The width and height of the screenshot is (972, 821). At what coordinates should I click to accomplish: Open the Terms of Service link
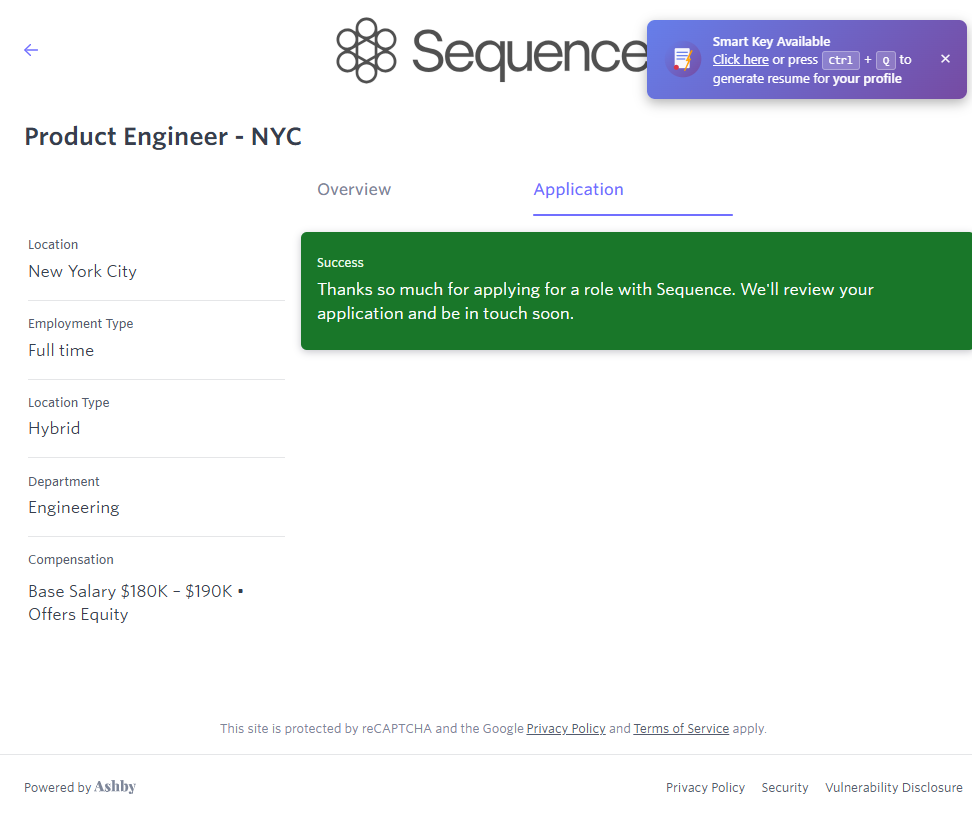tap(681, 729)
